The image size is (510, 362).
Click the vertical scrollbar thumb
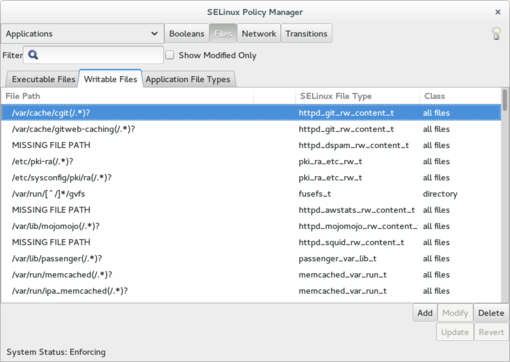click(x=505, y=100)
